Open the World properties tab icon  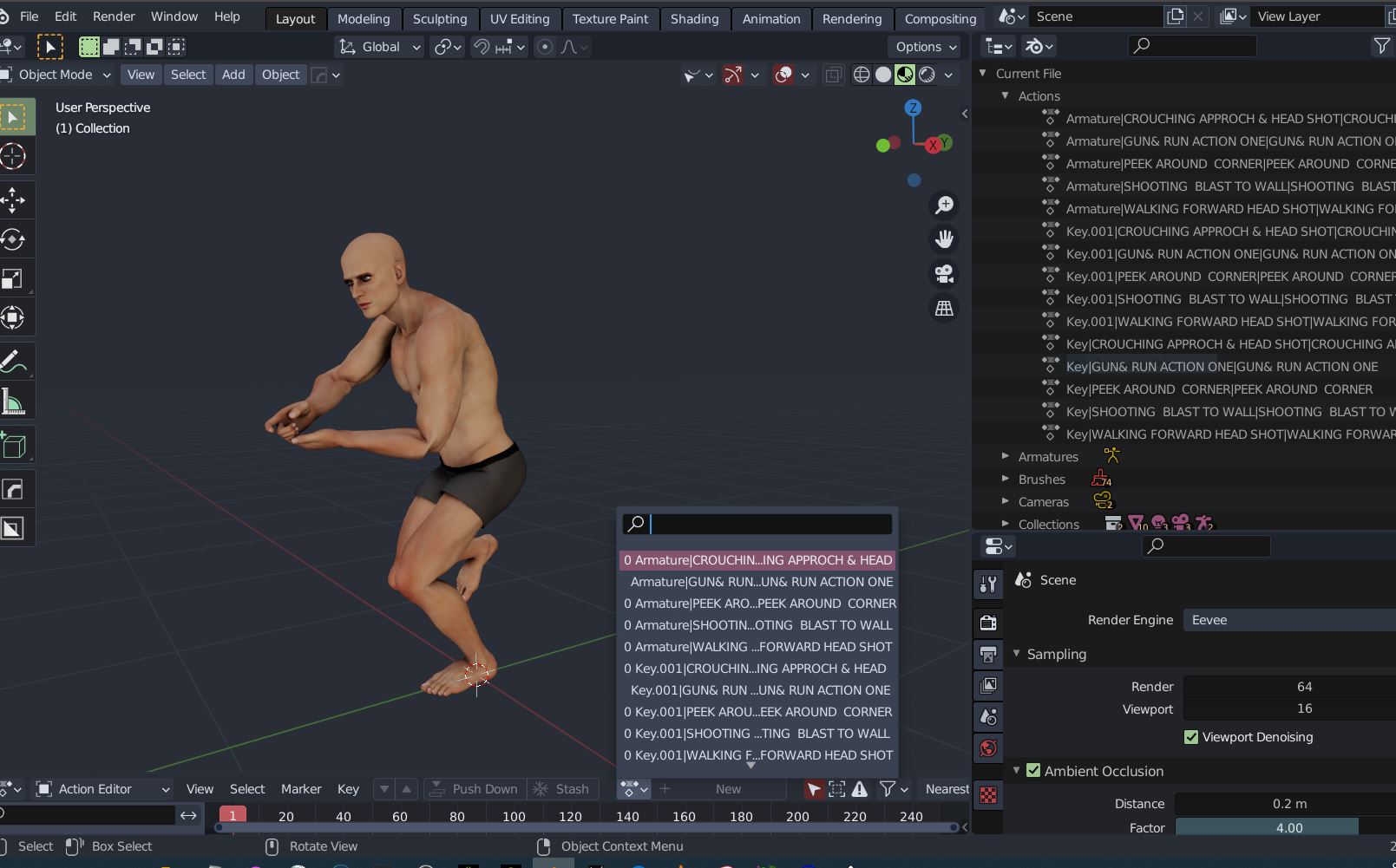click(988, 748)
